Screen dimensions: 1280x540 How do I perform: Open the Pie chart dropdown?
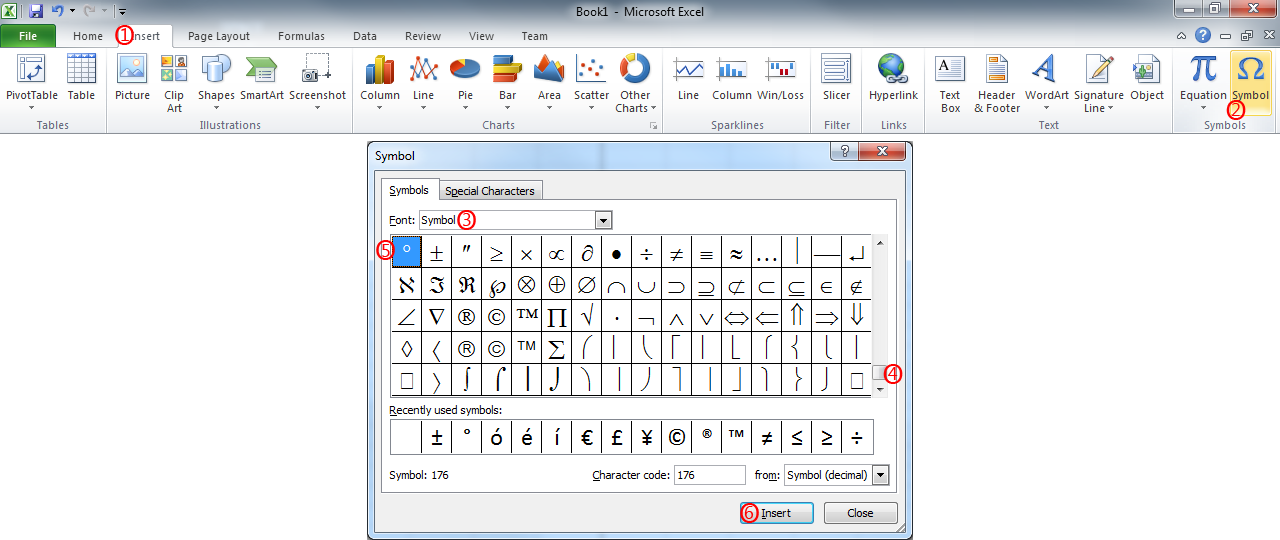point(465,82)
